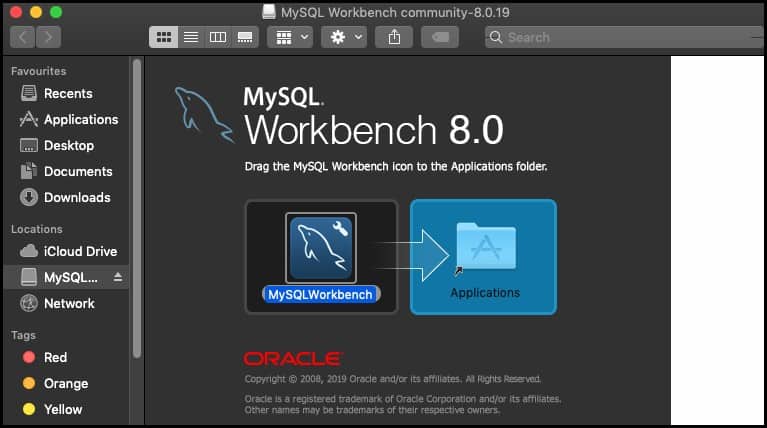The image size is (767, 428).
Task: Open the group-by arrangement dropdown
Action: click(x=291, y=37)
